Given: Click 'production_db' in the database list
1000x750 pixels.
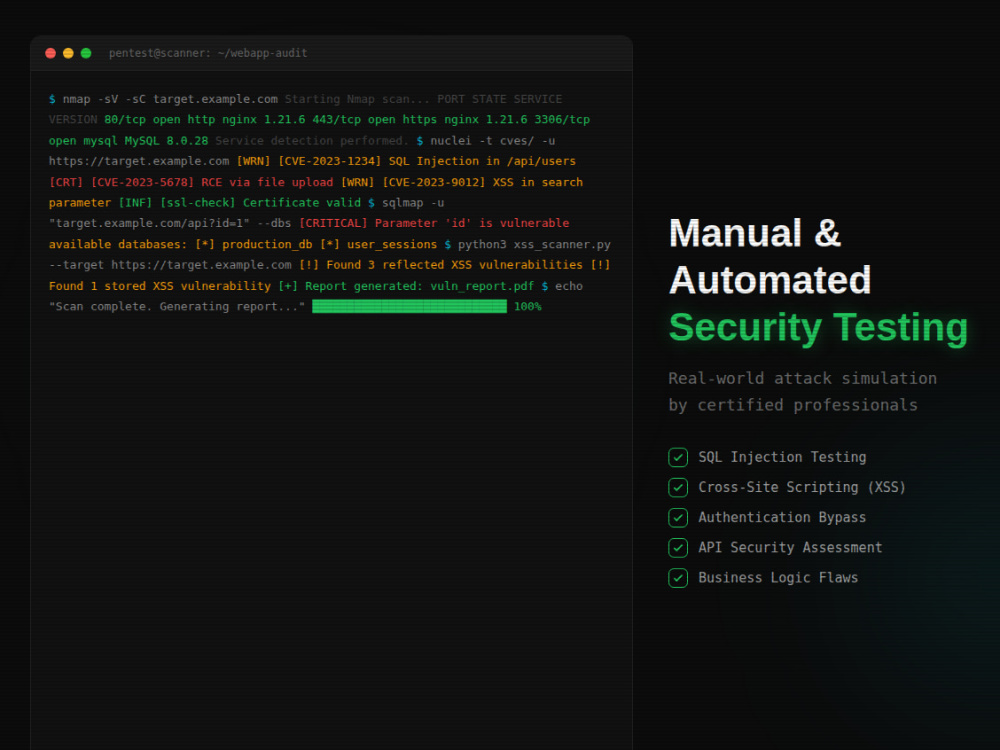Looking at the screenshot, I should tap(267, 244).
